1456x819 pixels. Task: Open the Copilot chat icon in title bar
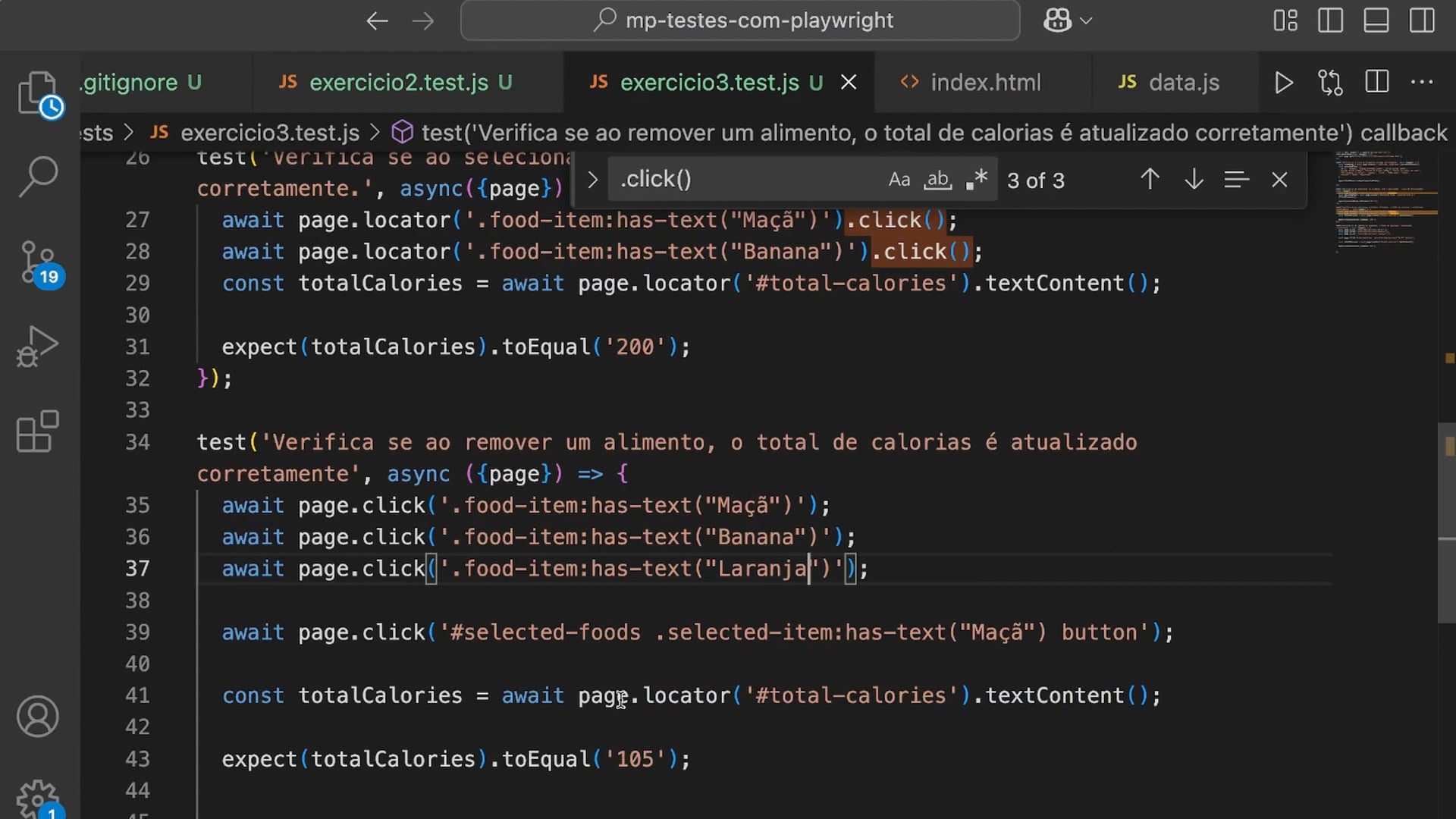pyautogui.click(x=1057, y=20)
